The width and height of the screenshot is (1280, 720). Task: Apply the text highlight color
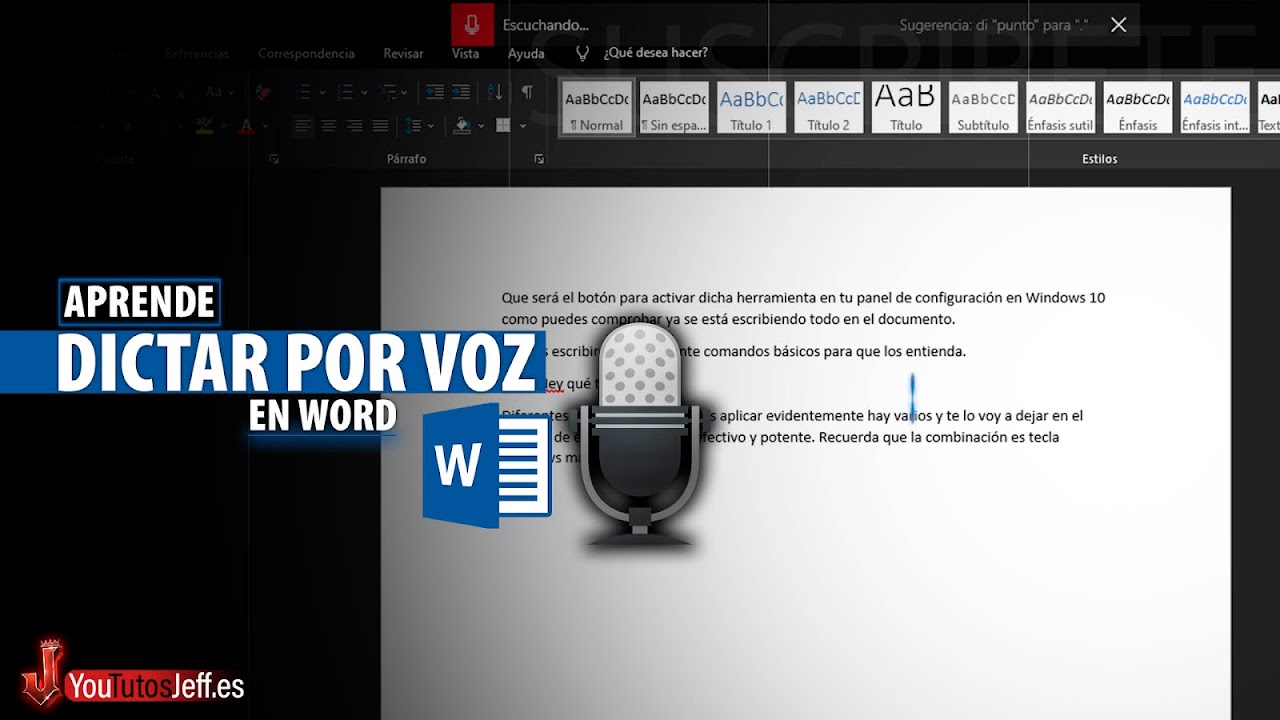(x=204, y=126)
